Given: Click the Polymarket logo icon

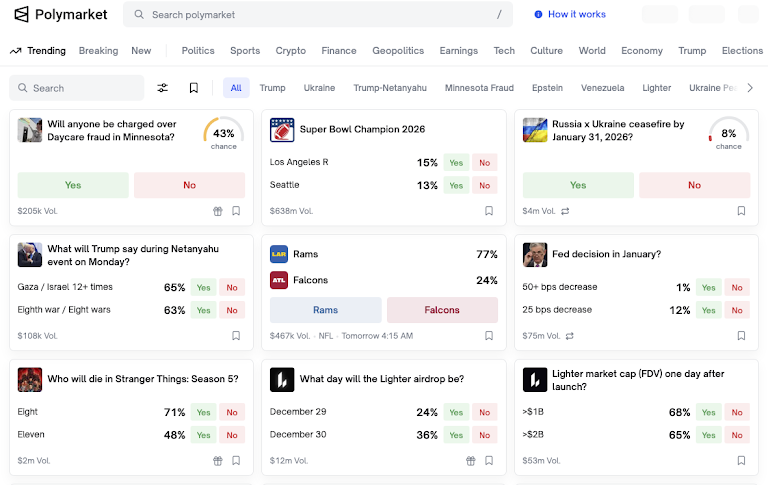Looking at the screenshot, I should pyautogui.click(x=21, y=14).
